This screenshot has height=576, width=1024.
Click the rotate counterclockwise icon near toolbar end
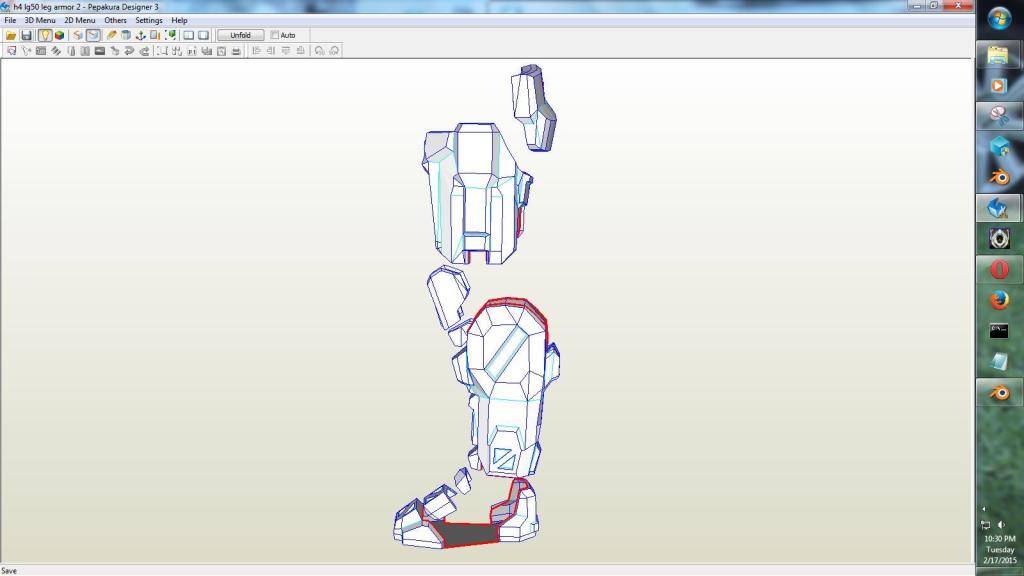coord(319,50)
